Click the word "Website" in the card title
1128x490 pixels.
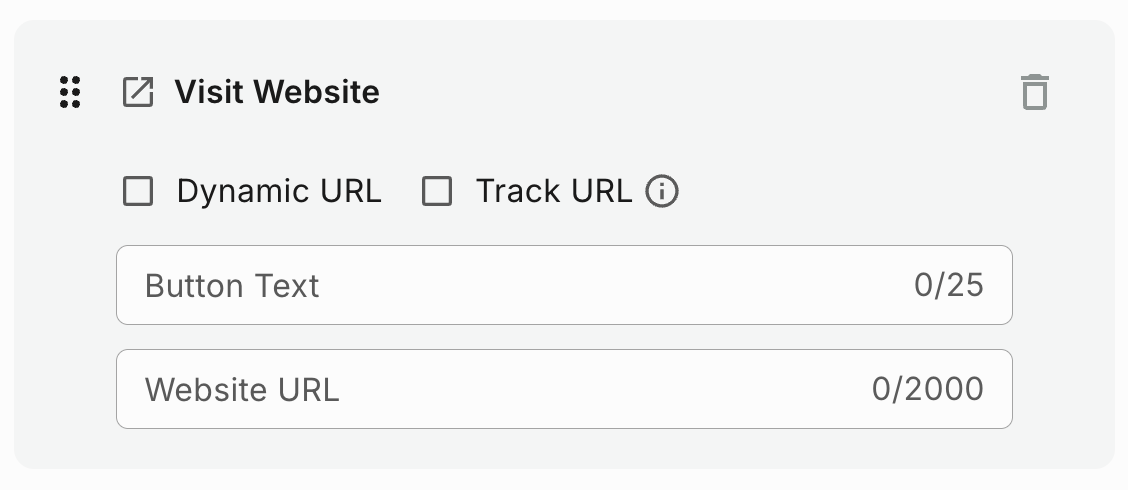(x=315, y=92)
